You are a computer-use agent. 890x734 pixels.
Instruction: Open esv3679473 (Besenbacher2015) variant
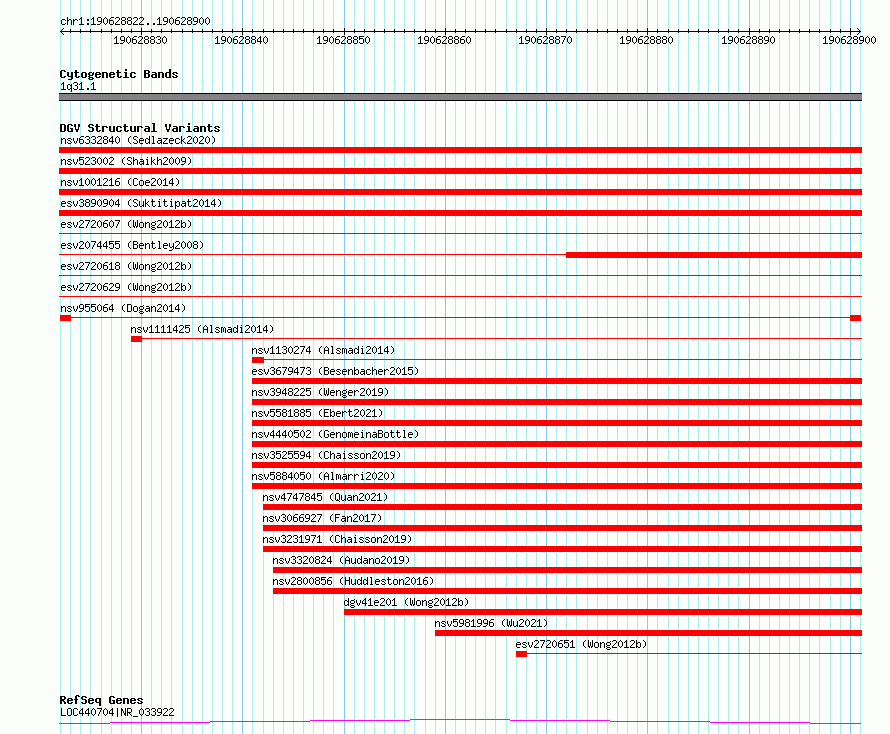pyautogui.click(x=335, y=371)
